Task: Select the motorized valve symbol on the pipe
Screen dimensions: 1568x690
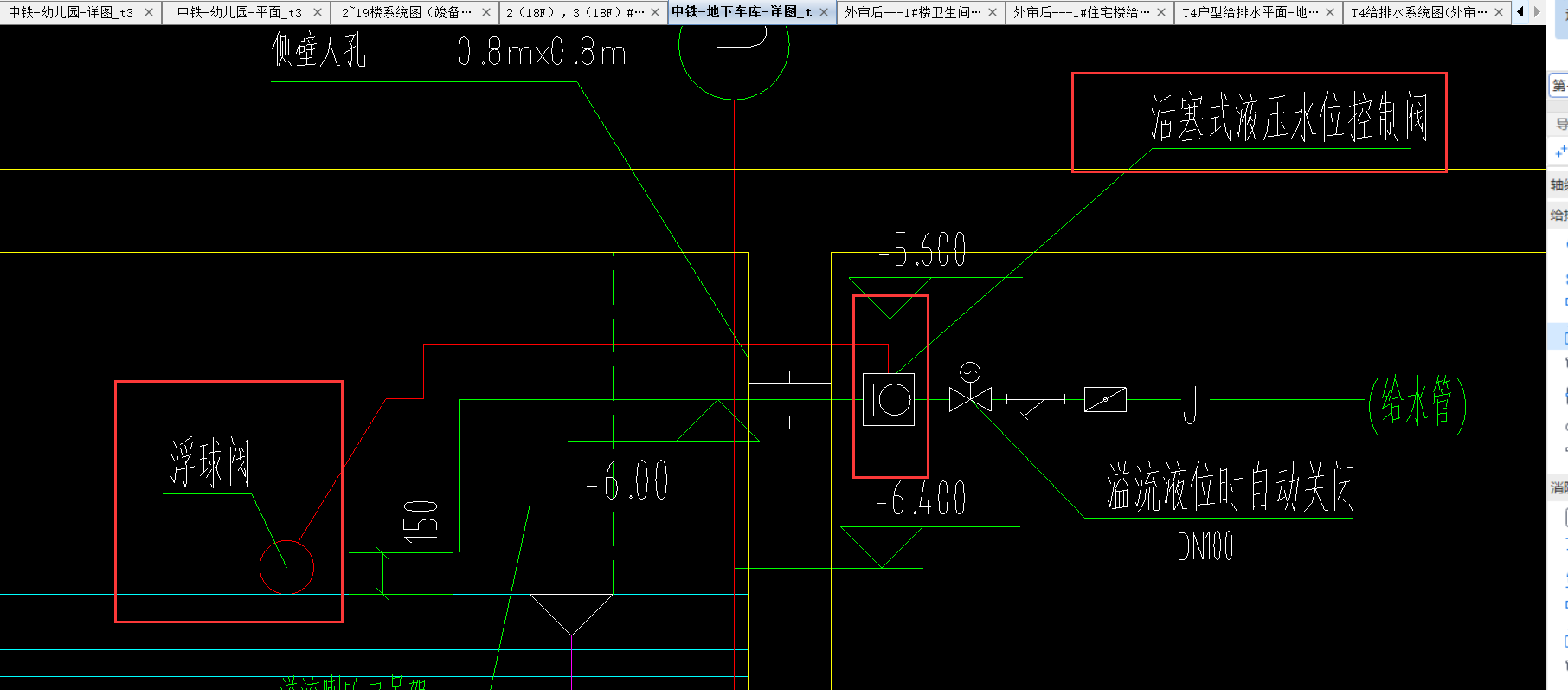Action: click(970, 389)
